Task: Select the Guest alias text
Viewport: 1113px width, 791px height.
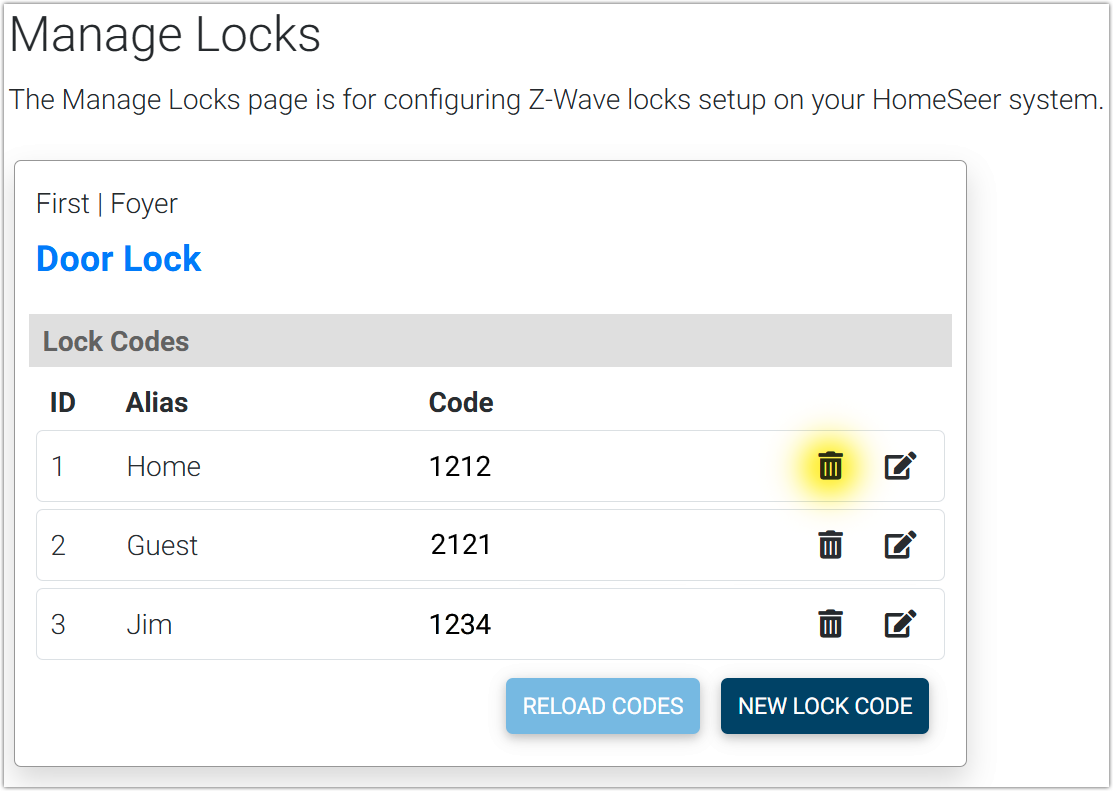Action: [163, 546]
